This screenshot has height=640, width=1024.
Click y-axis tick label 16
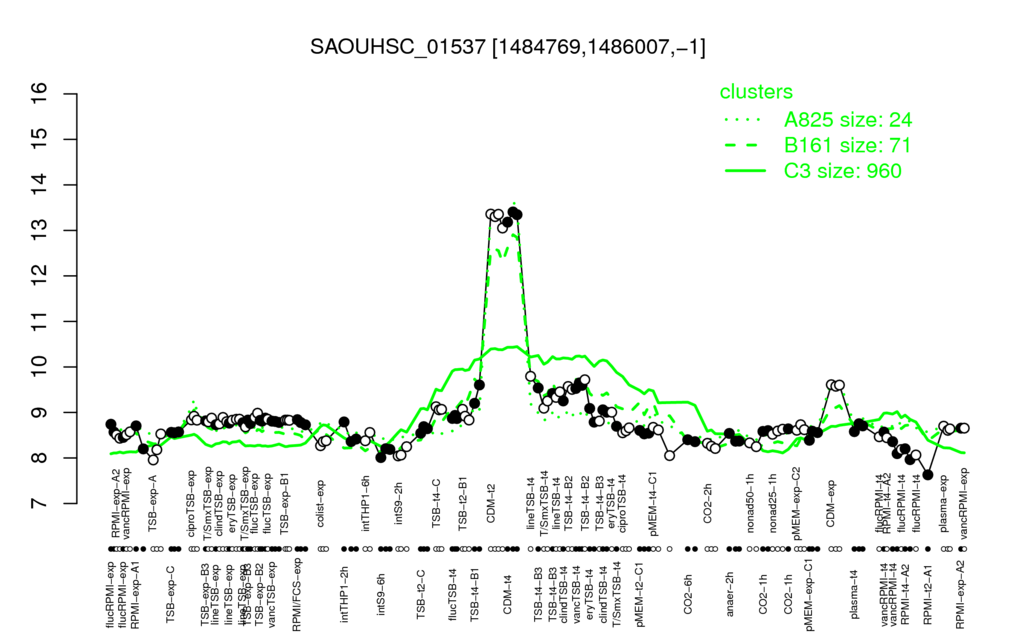point(40,94)
